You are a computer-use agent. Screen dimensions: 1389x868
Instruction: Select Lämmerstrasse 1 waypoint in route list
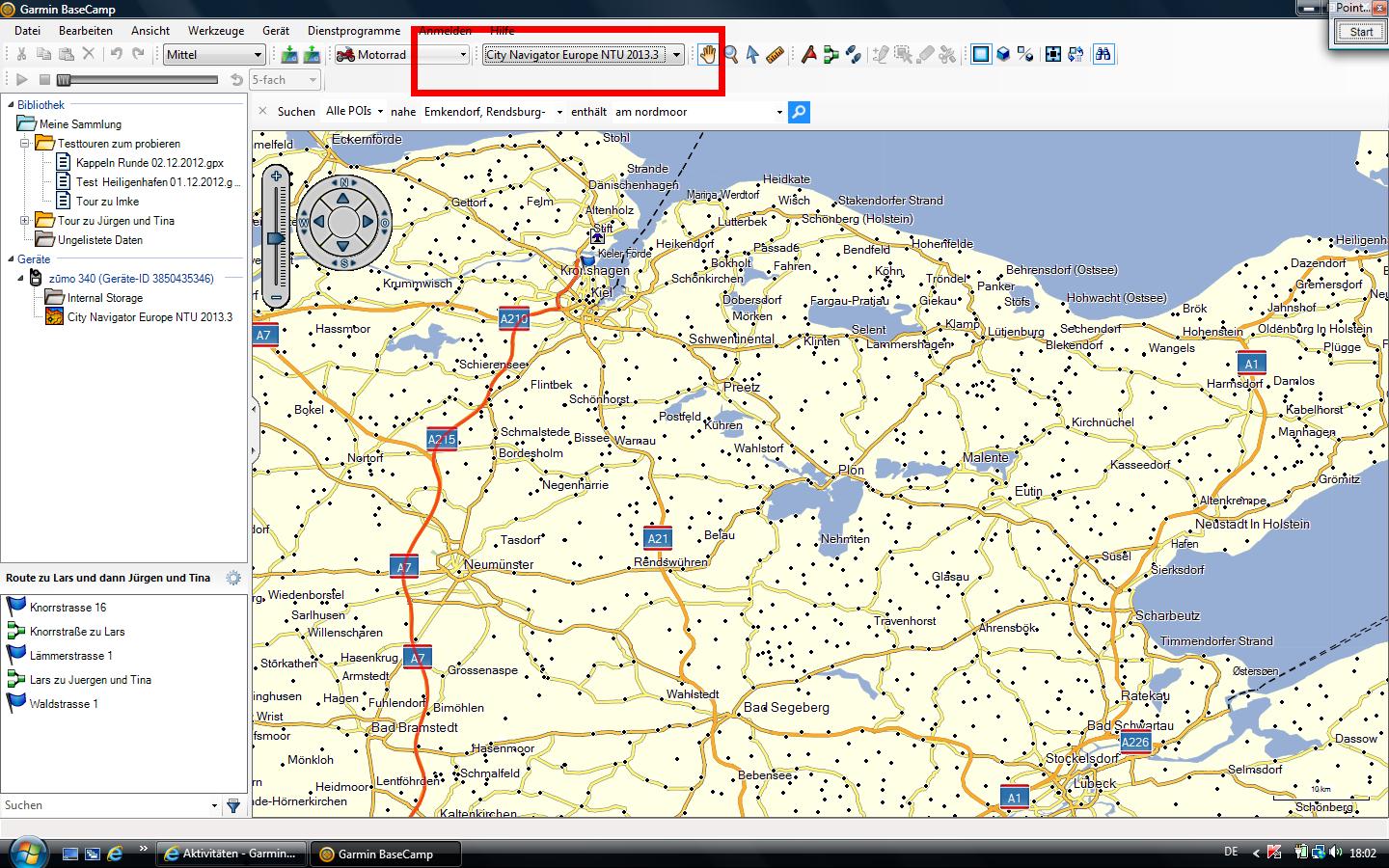pyautogui.click(x=70, y=656)
